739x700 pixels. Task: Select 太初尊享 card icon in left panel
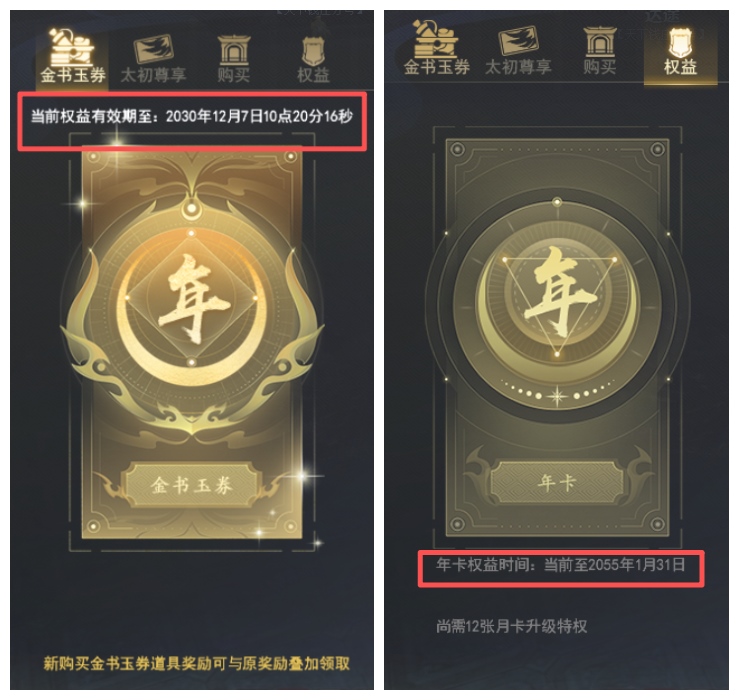click(154, 49)
